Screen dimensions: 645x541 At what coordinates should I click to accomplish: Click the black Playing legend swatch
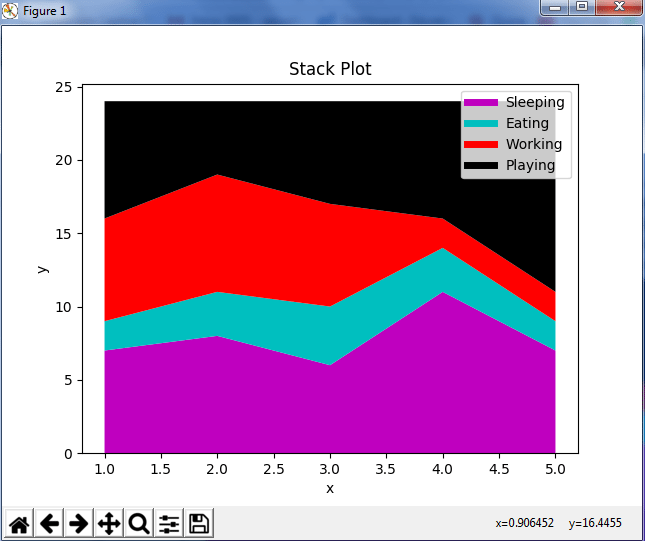(481, 165)
